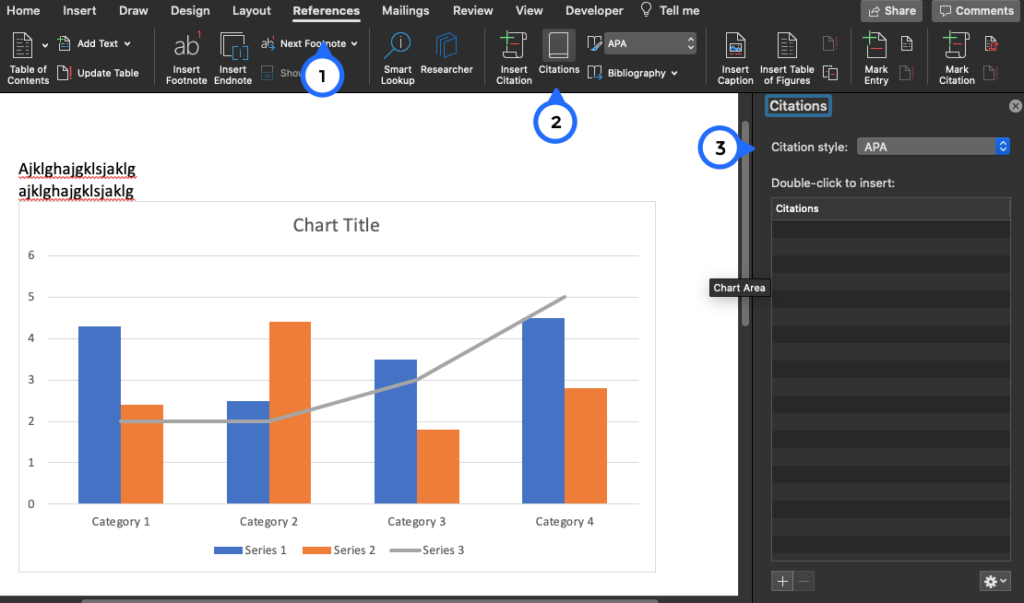Open the gear settings menu in Citations pane

[x=995, y=581]
